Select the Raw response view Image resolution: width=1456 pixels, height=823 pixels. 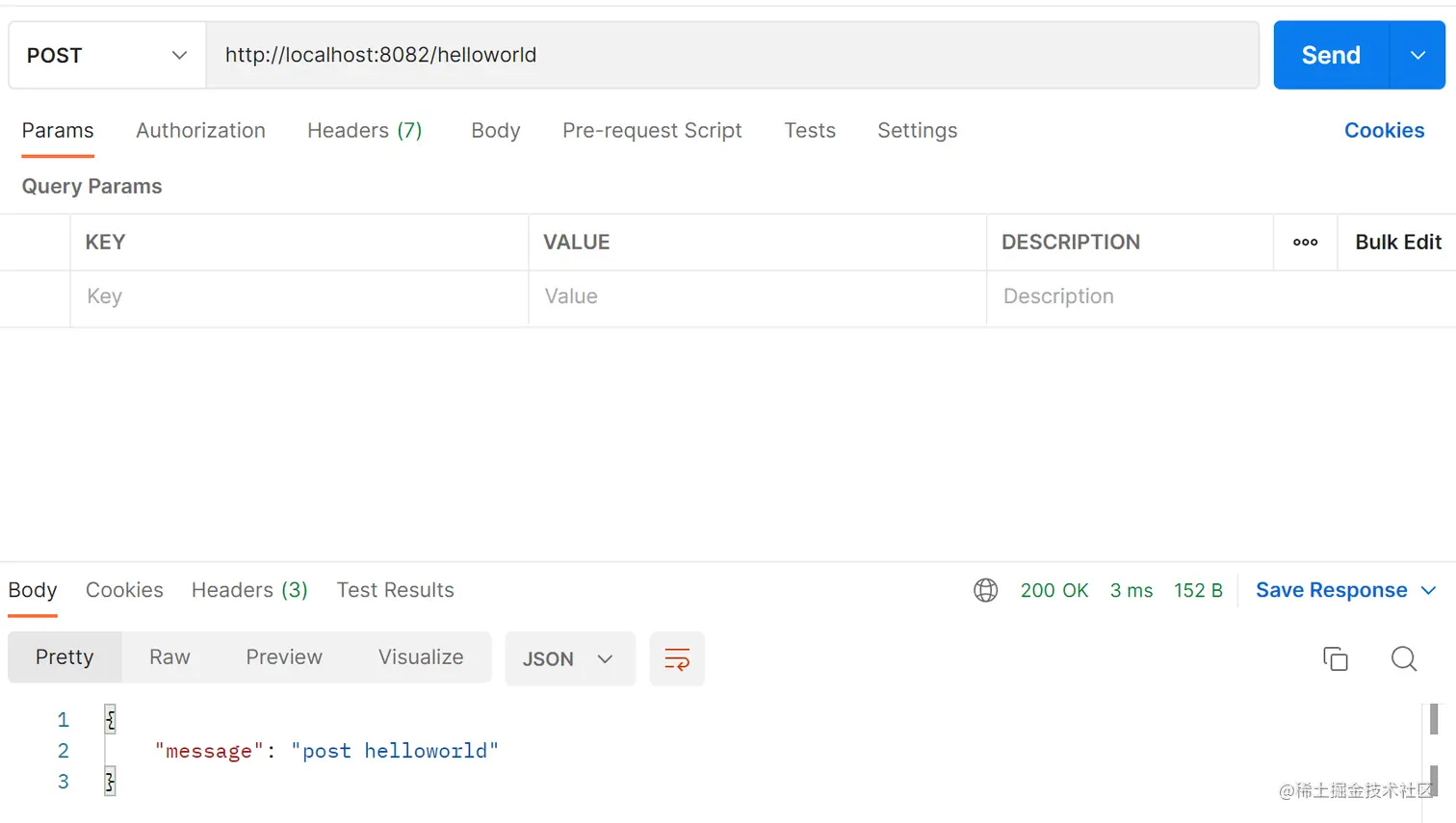(x=169, y=657)
